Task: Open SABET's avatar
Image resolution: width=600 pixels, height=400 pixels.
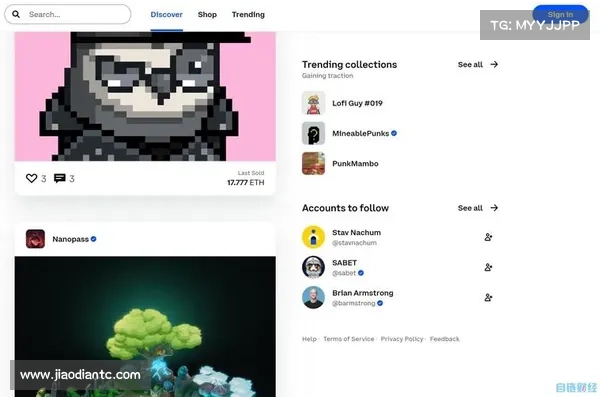Action: pos(313,267)
